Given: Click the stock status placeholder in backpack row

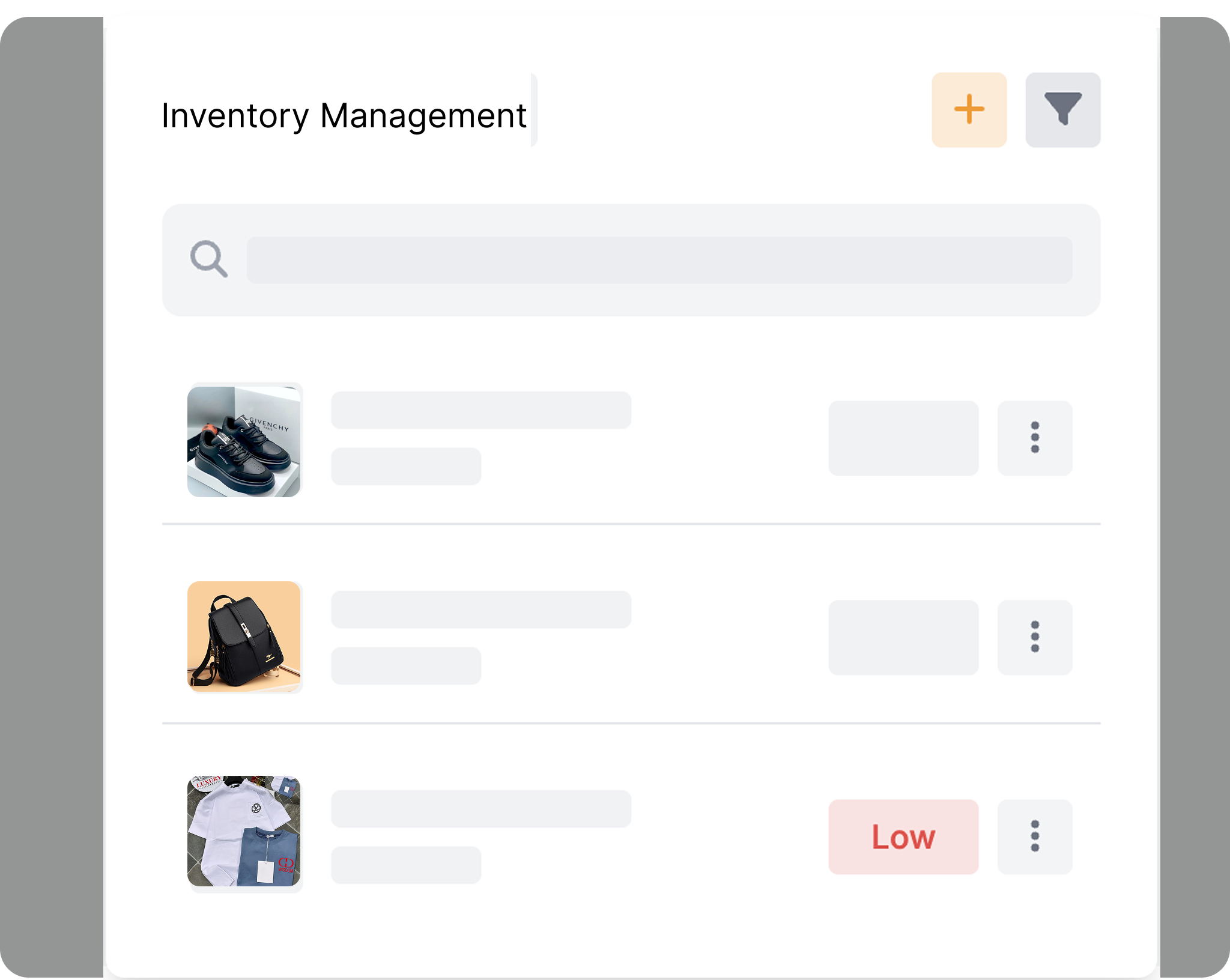Looking at the screenshot, I should coord(903,637).
